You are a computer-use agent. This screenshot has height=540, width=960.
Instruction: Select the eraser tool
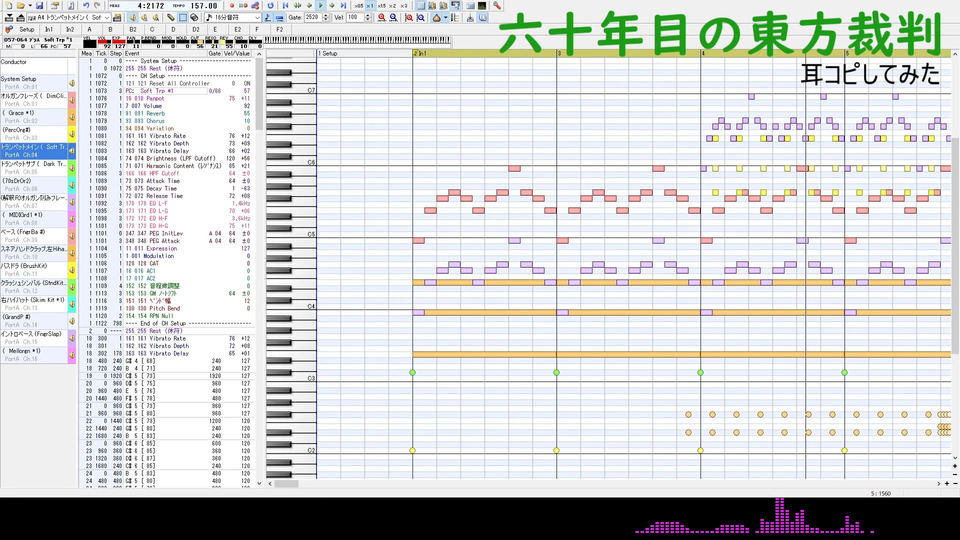tap(194, 18)
